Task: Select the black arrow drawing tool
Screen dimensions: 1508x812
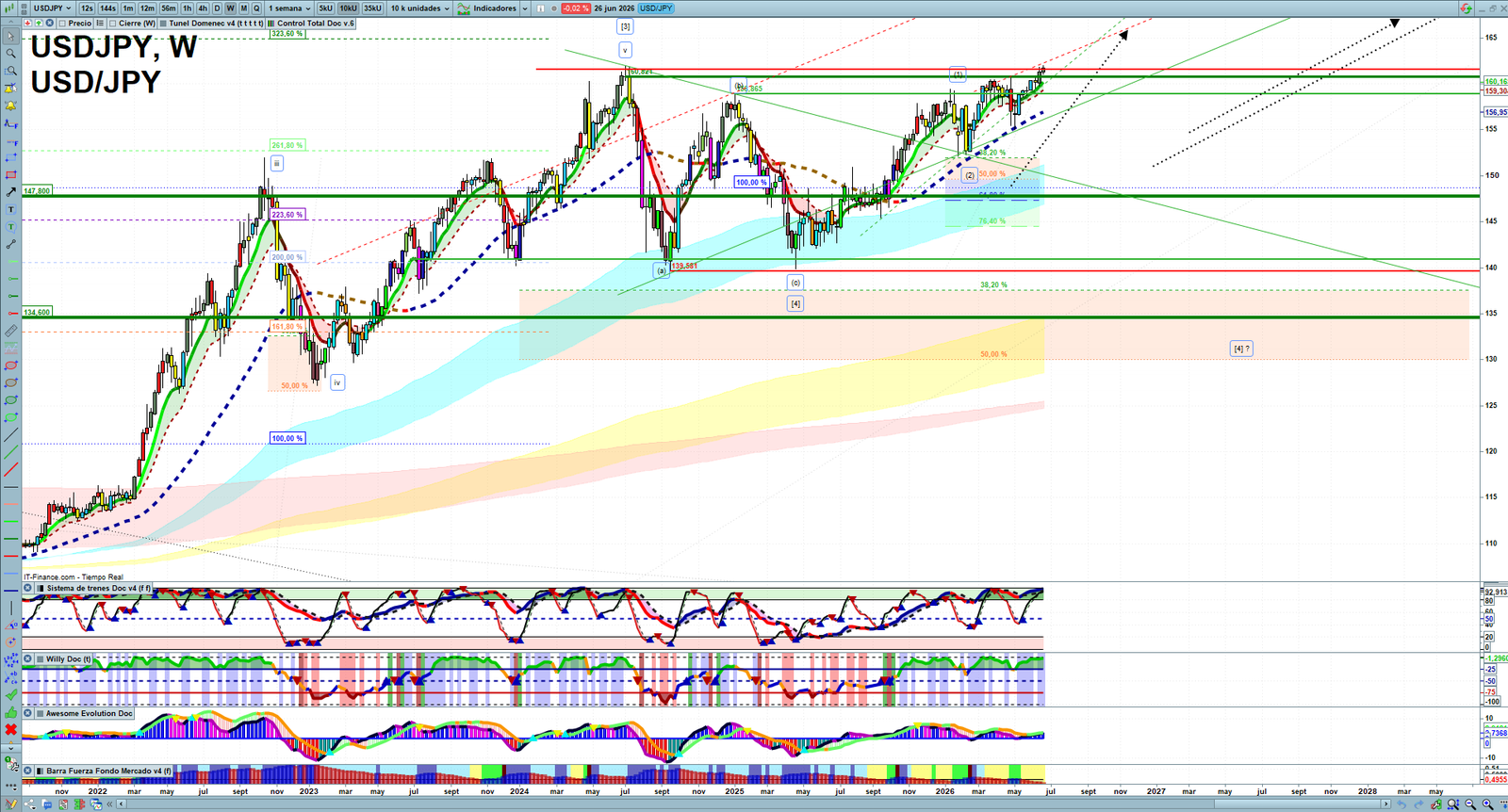Action: tap(11, 192)
